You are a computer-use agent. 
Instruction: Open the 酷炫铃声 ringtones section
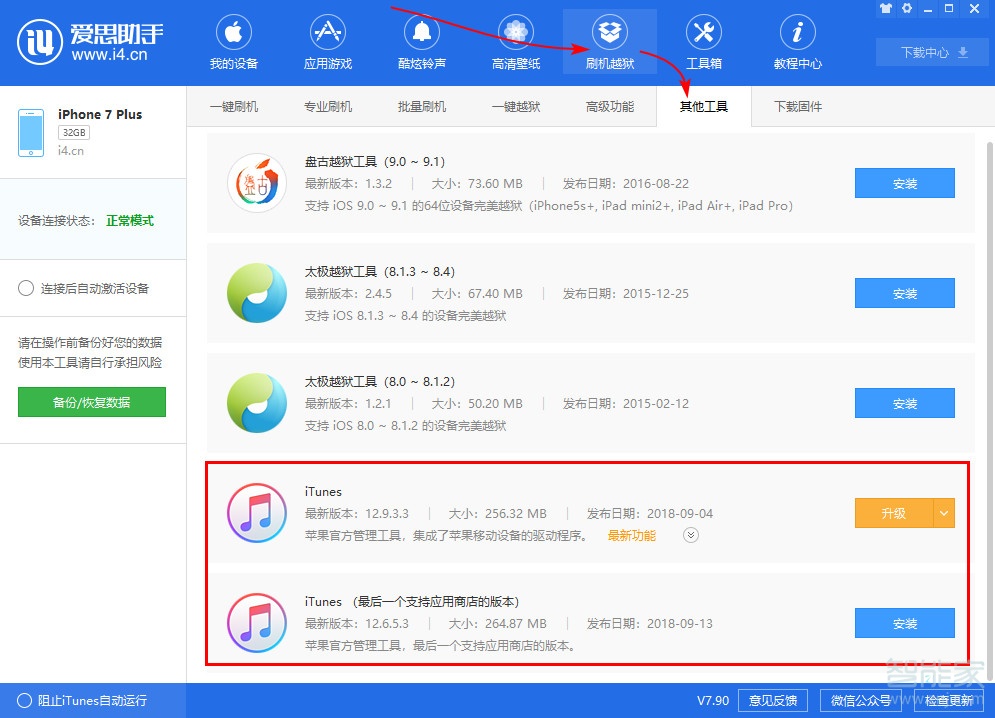[x=421, y=40]
